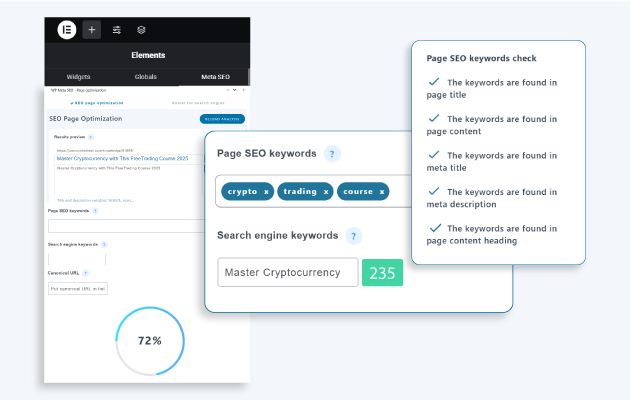Select the Meta SEO tab

click(215, 77)
